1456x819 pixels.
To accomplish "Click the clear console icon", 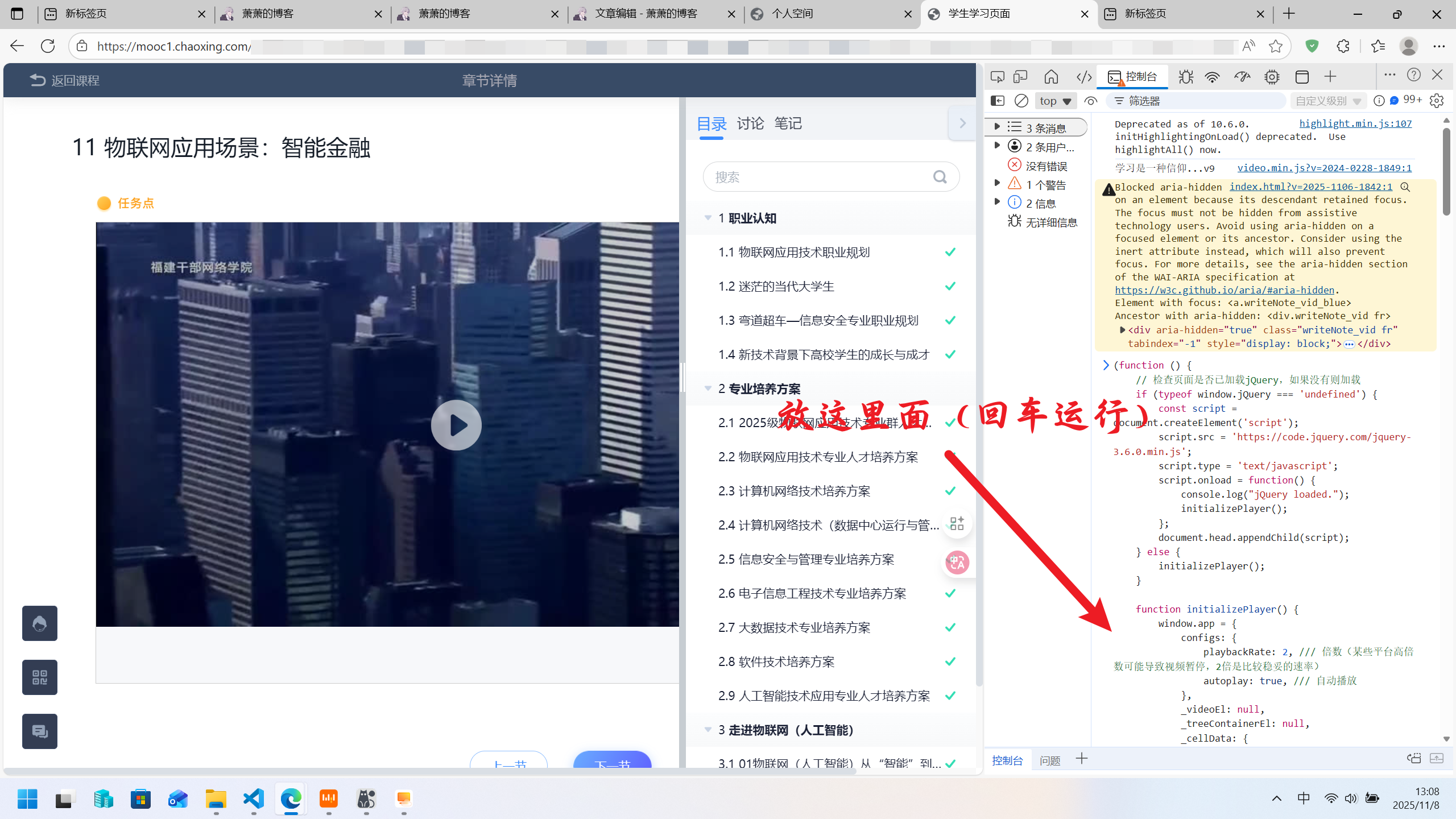I will (x=1021, y=101).
